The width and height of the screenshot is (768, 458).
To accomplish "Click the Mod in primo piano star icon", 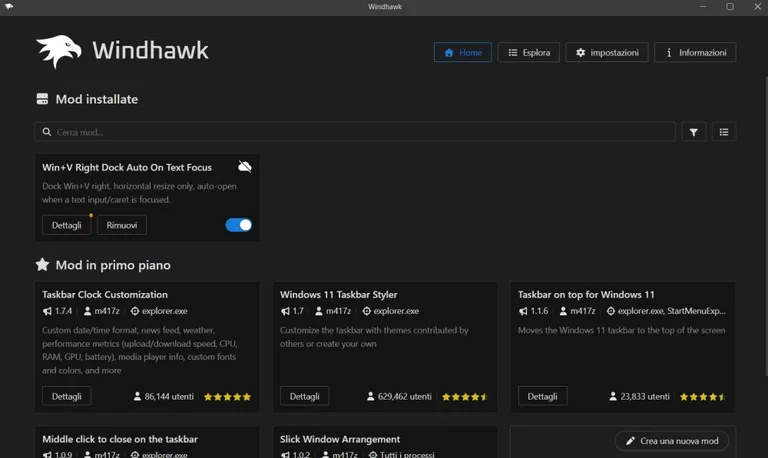I will tap(42, 265).
